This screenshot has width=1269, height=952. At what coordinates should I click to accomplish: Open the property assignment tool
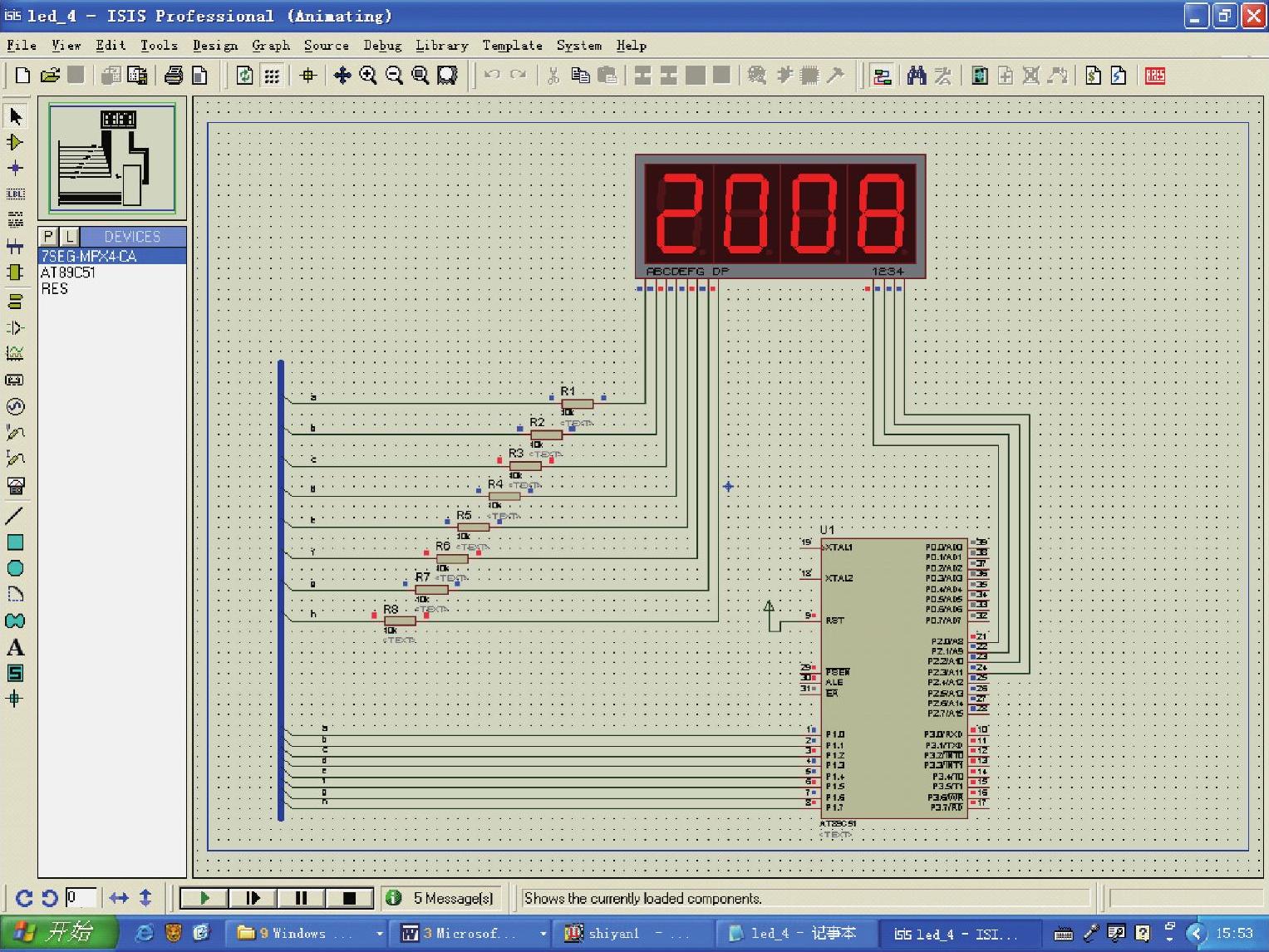click(x=942, y=76)
